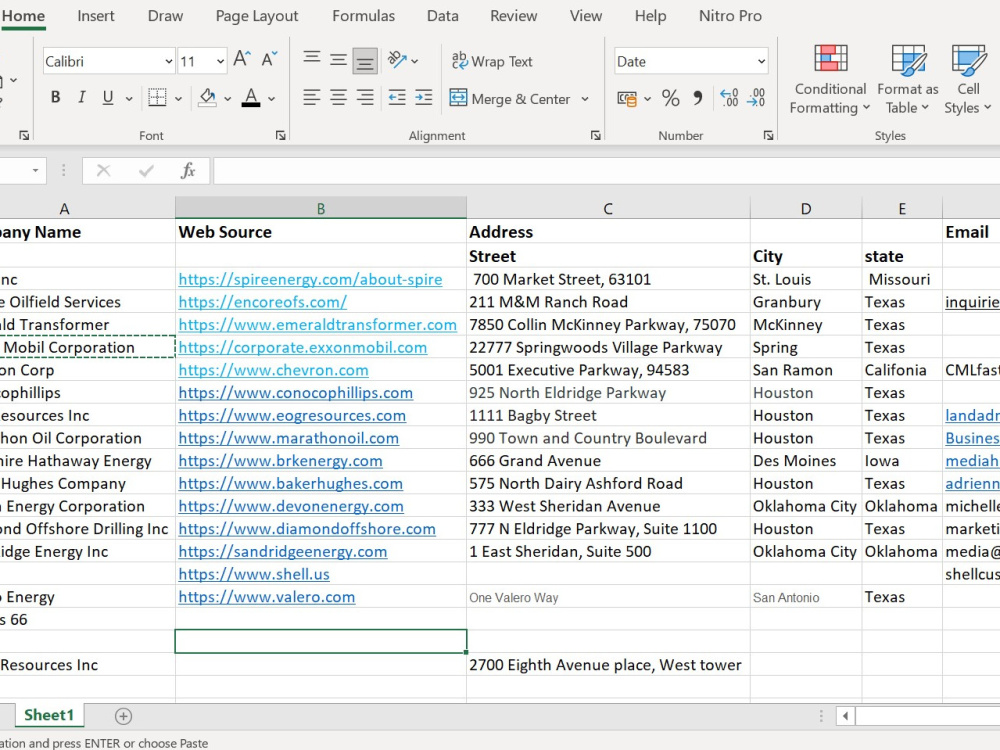This screenshot has width=1000, height=750.
Task: Align text left icon
Action: click(312, 98)
